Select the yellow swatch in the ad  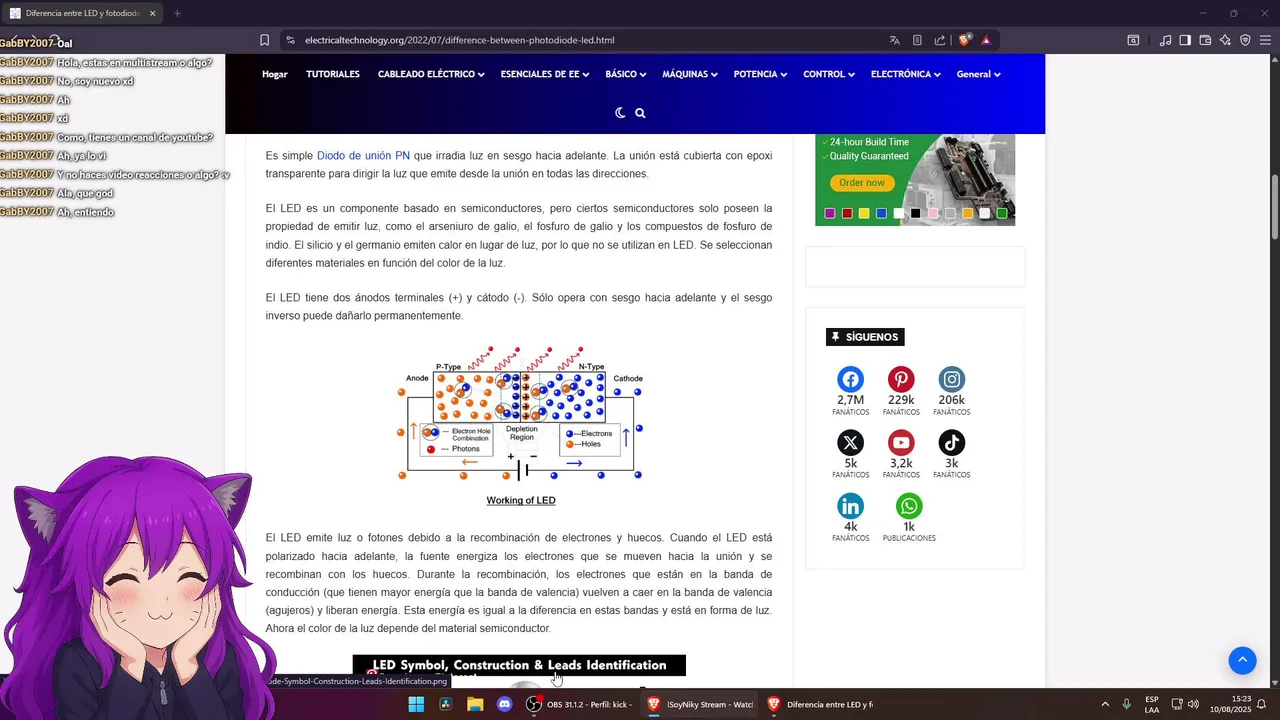click(x=864, y=213)
